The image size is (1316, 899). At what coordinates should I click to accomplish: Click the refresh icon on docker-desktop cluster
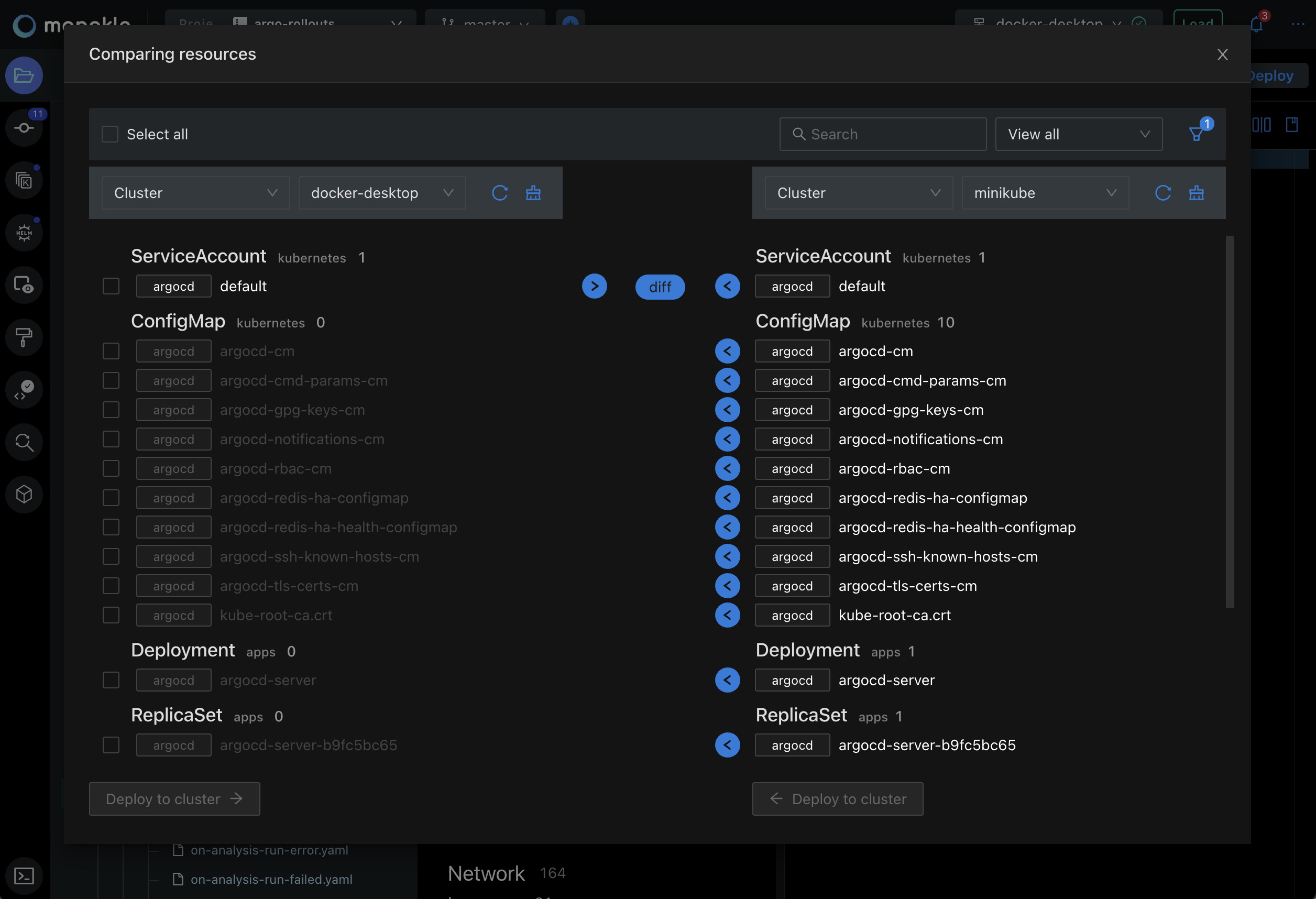click(500, 193)
